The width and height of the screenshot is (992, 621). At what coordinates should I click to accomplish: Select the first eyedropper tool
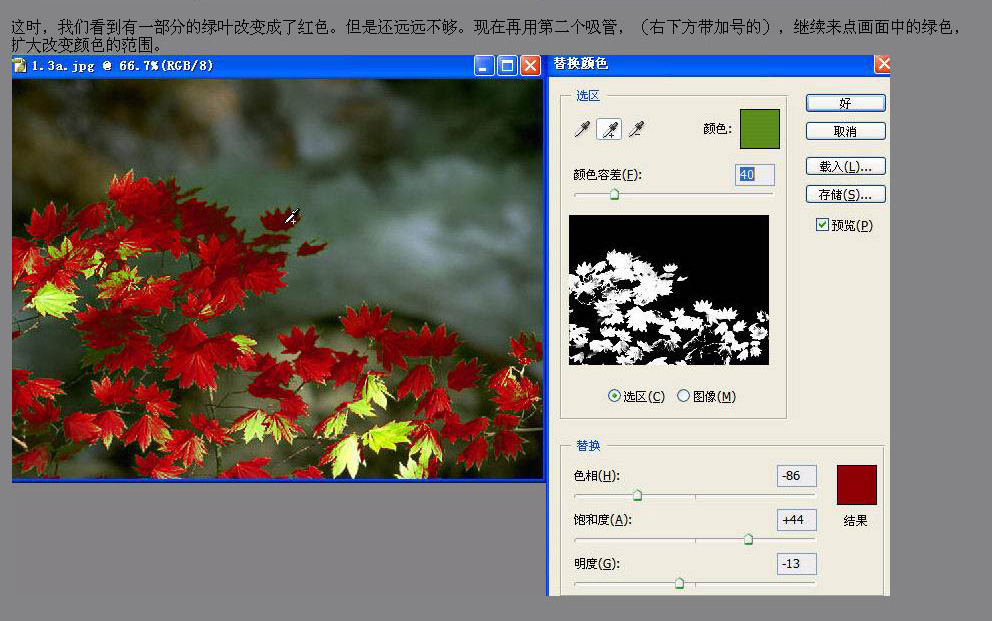pyautogui.click(x=582, y=129)
